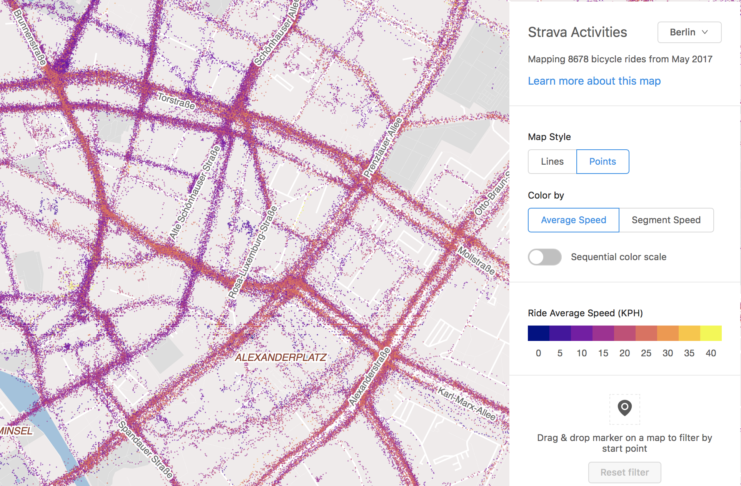Switch map style to Lines
741x486 pixels.
coord(552,162)
